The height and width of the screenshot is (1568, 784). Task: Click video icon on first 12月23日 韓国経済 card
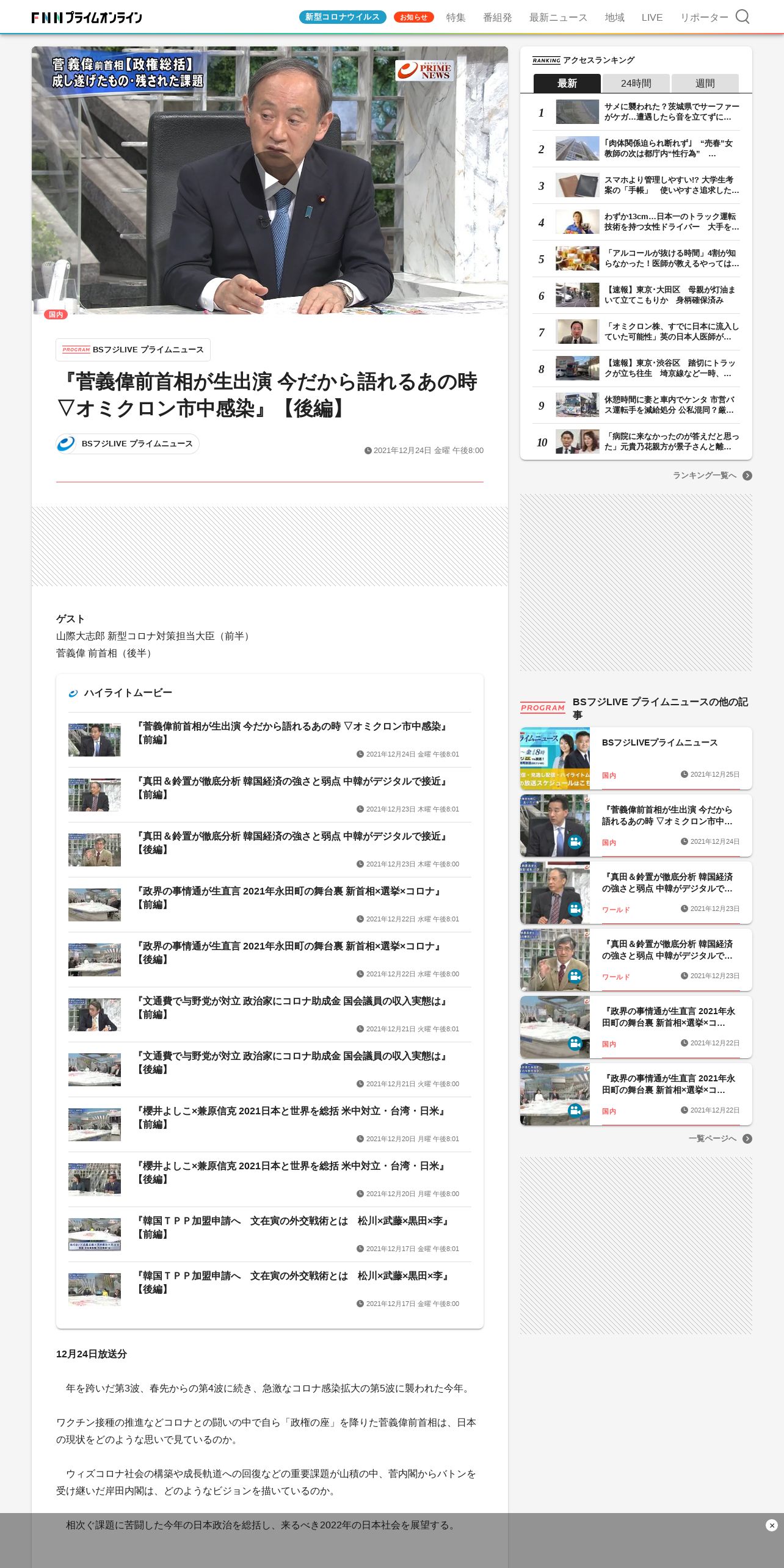point(575,909)
